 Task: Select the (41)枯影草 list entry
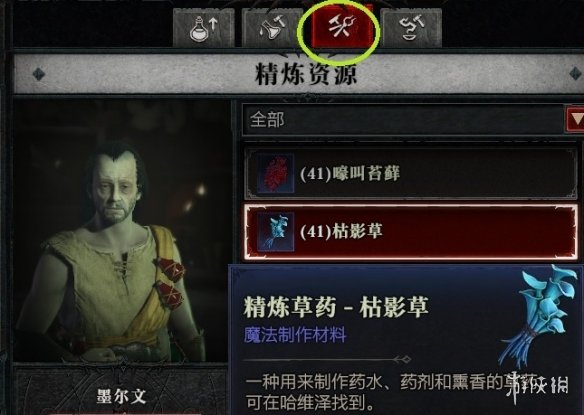(x=411, y=232)
